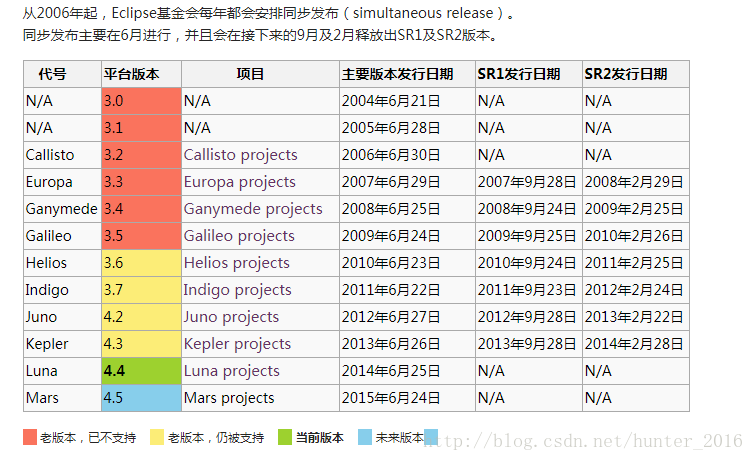Screen dimensions: 754x461
Task: Open the Galileo projects link
Action: tap(239, 236)
